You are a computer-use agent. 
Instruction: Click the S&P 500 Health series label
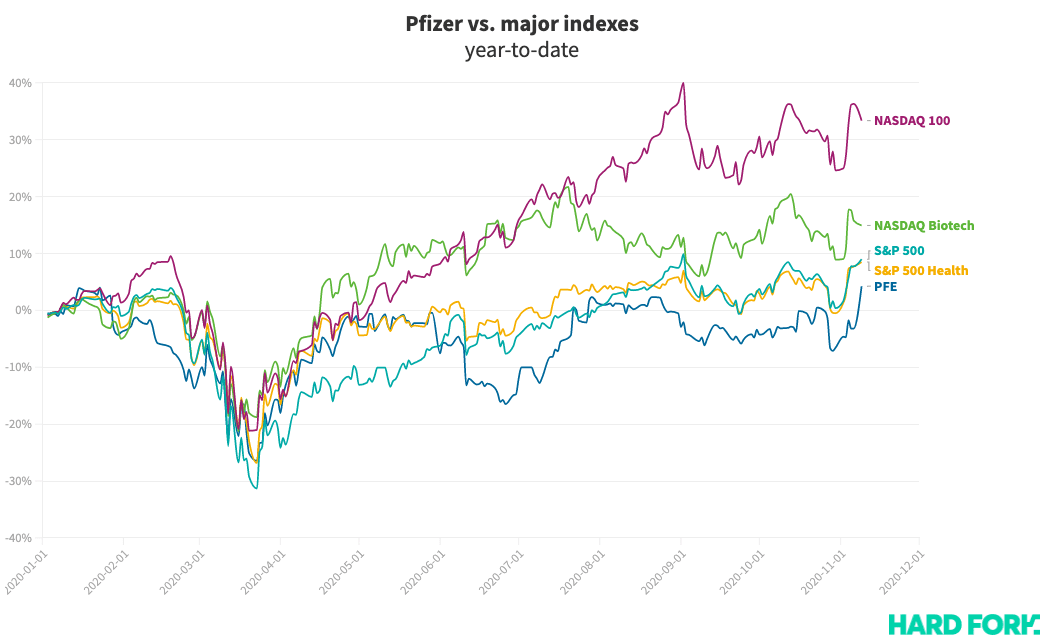921,270
